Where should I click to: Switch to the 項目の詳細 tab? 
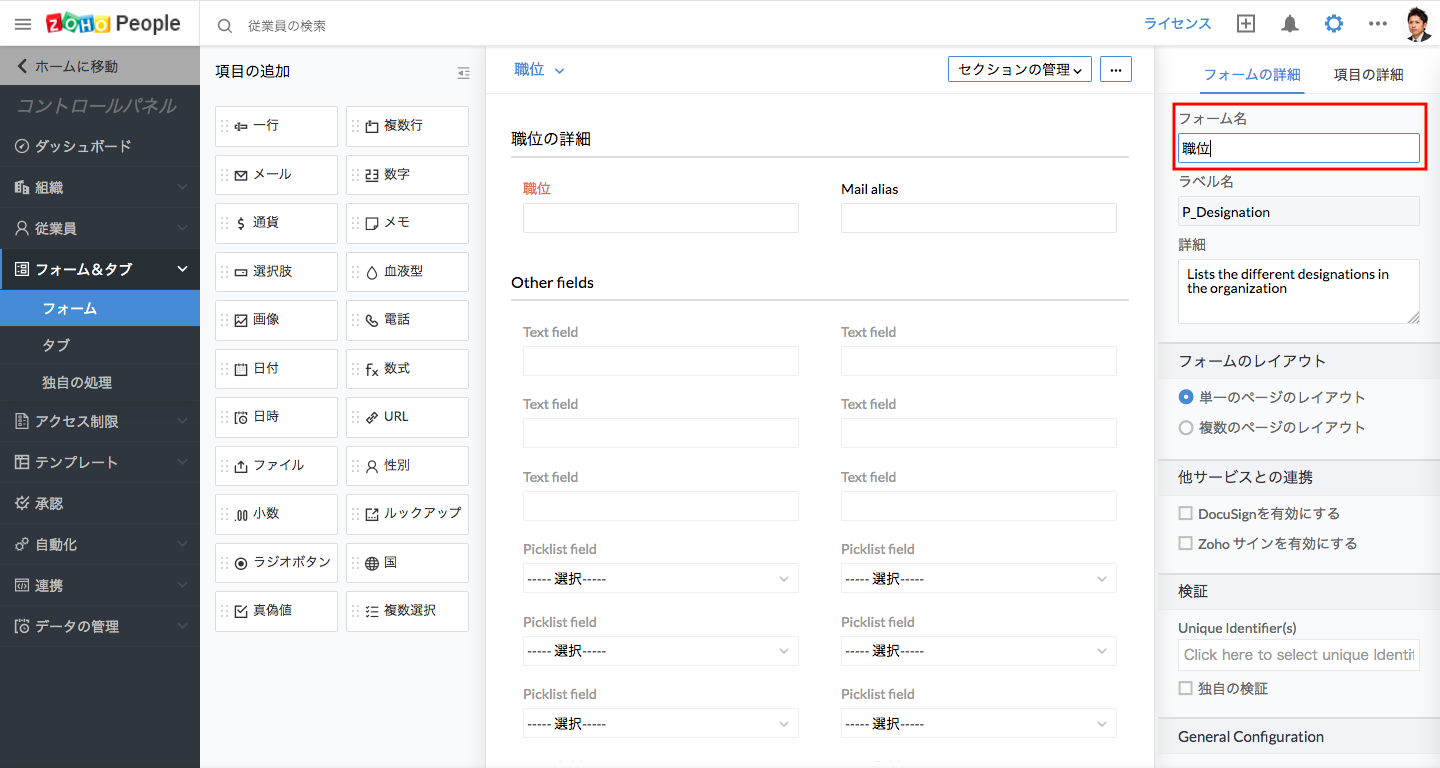[1368, 75]
